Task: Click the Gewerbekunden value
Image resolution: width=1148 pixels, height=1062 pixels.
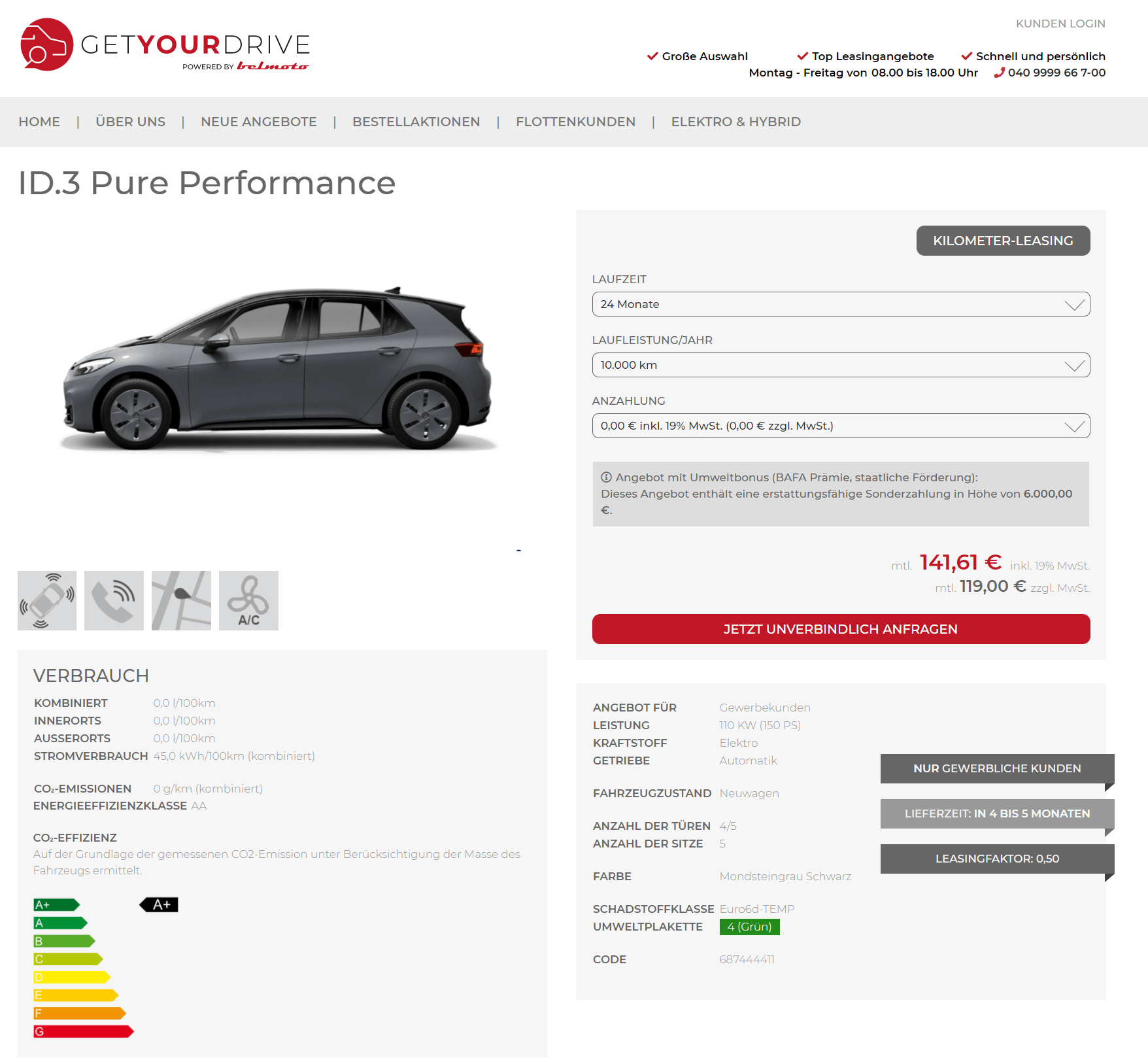Action: click(765, 708)
